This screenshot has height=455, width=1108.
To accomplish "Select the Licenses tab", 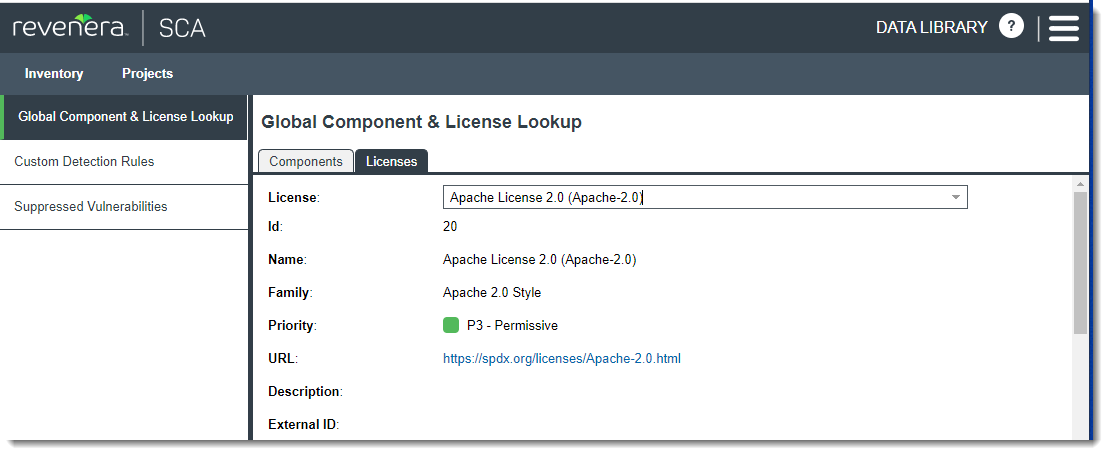I will click(x=391, y=161).
